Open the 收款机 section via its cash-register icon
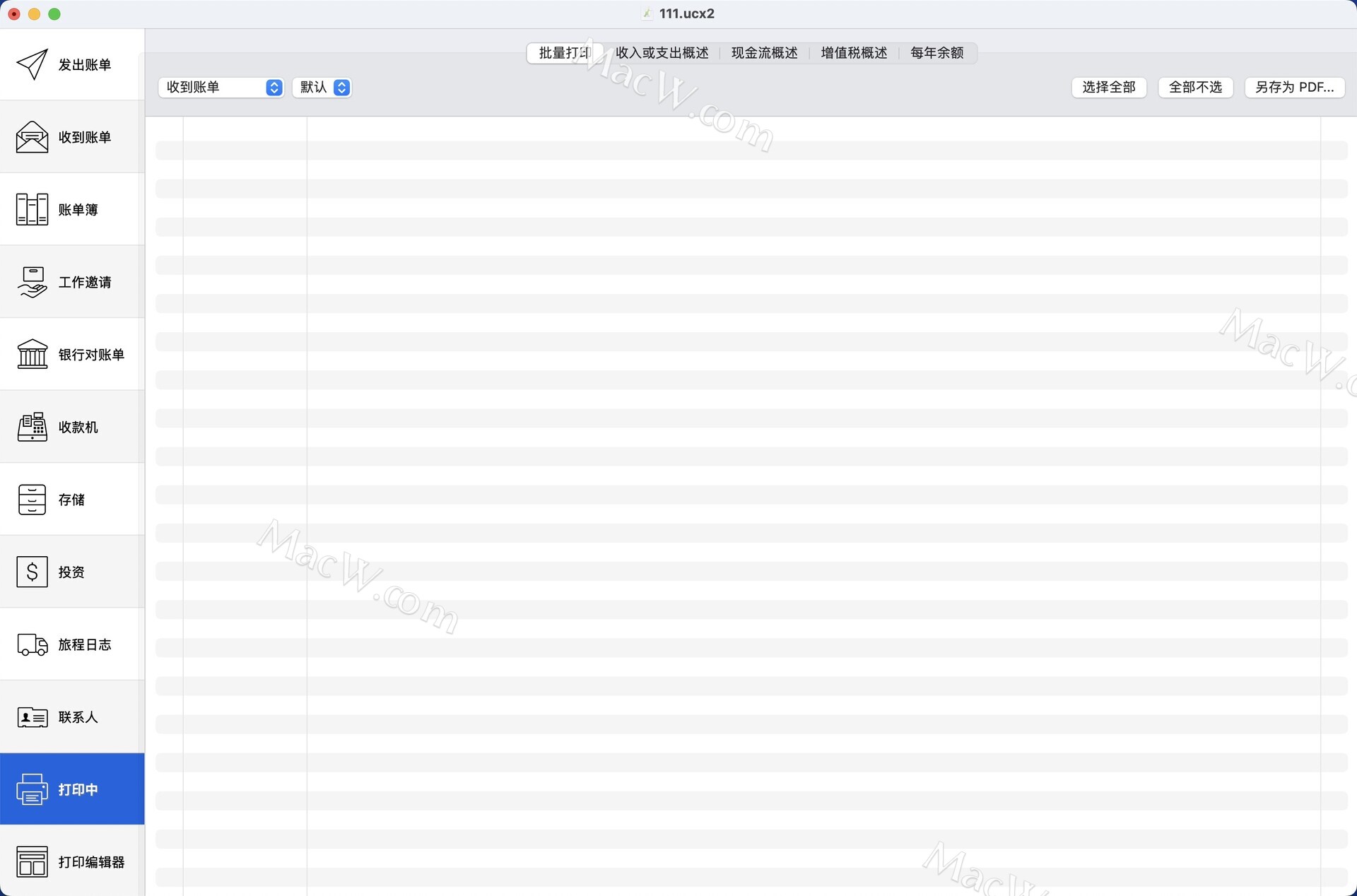Screen dimensions: 1357x896 click(32, 427)
